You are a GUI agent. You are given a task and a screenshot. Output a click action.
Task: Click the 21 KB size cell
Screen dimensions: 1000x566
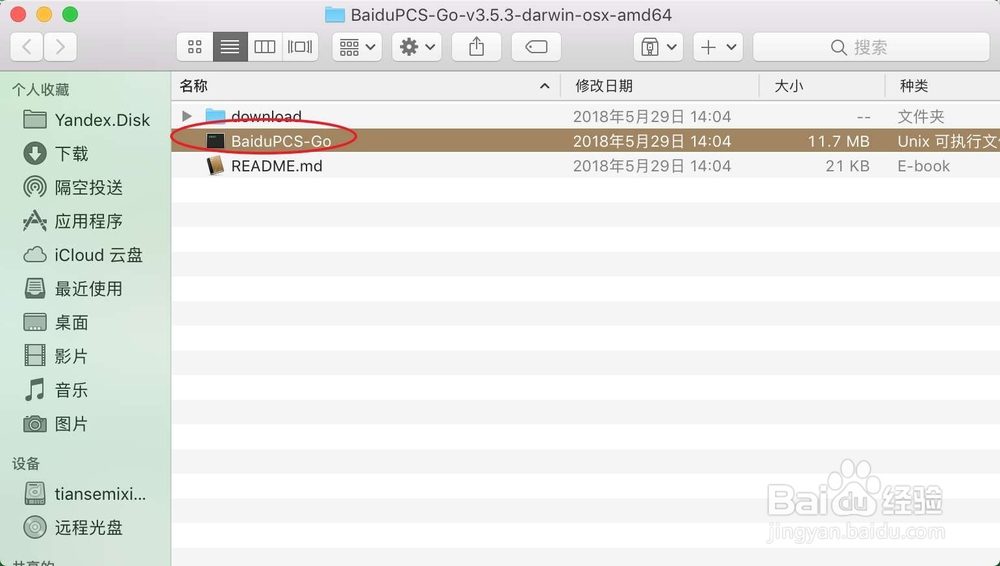coord(848,166)
